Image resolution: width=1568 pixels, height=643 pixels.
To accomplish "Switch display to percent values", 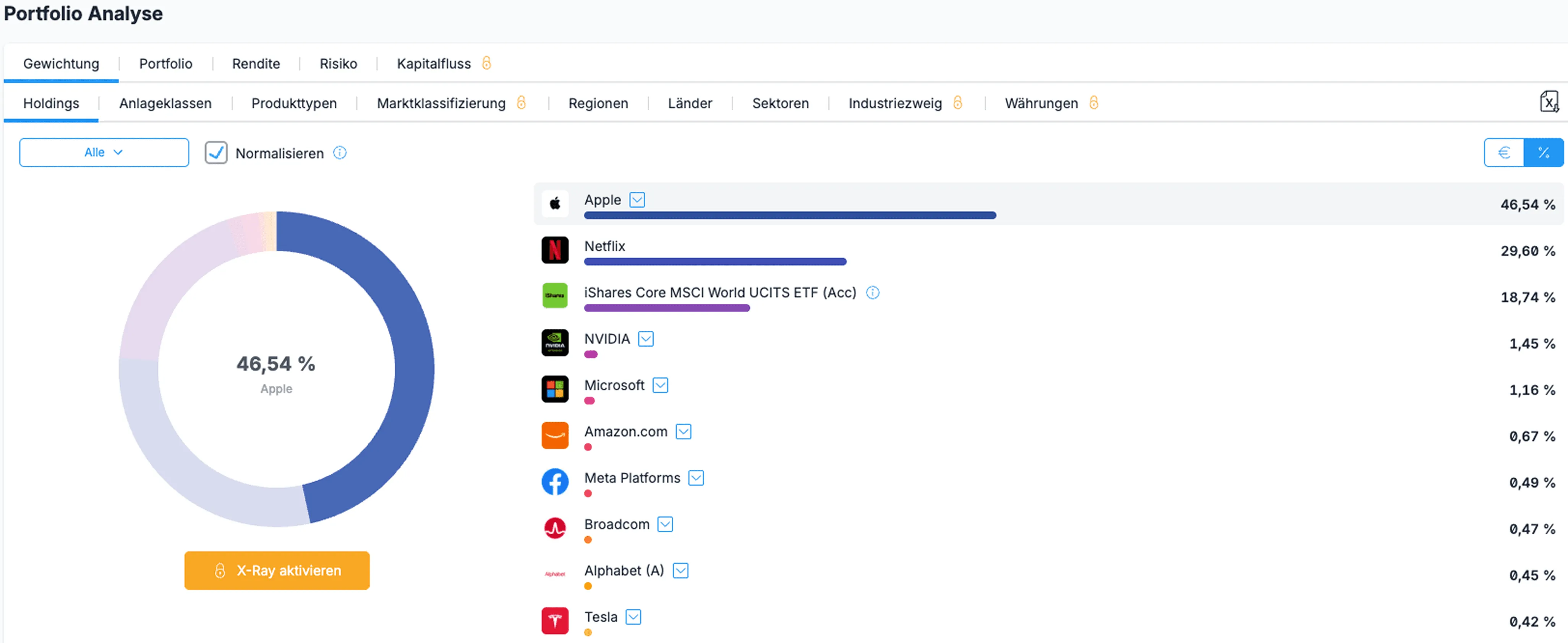I will [1543, 152].
